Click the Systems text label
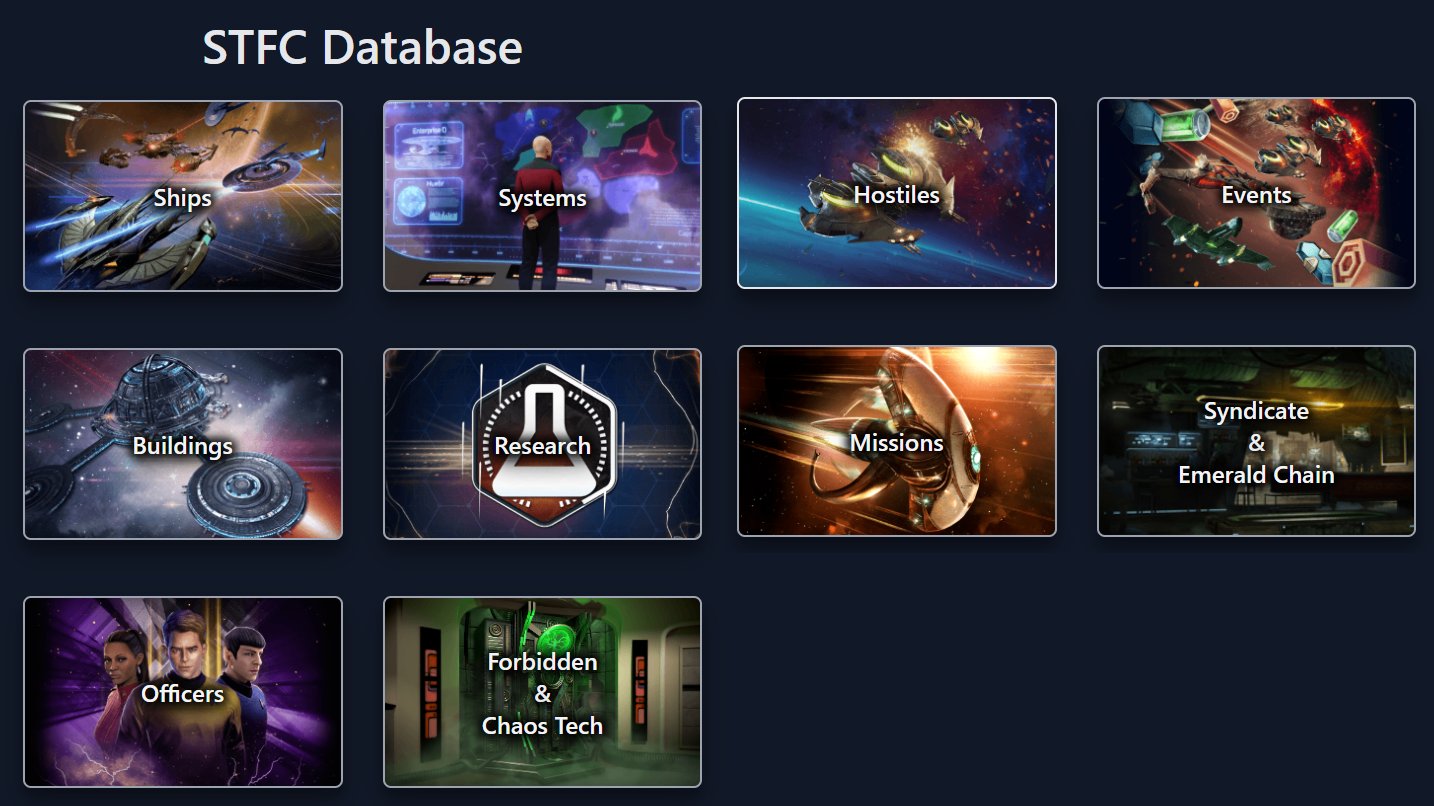This screenshot has width=1434, height=806. (x=542, y=199)
